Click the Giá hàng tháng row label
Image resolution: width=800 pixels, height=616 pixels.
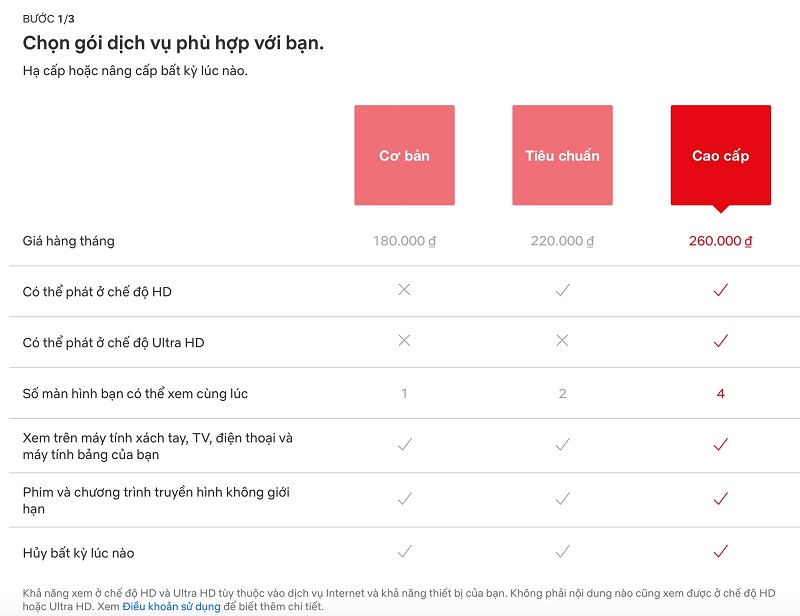[68, 241]
